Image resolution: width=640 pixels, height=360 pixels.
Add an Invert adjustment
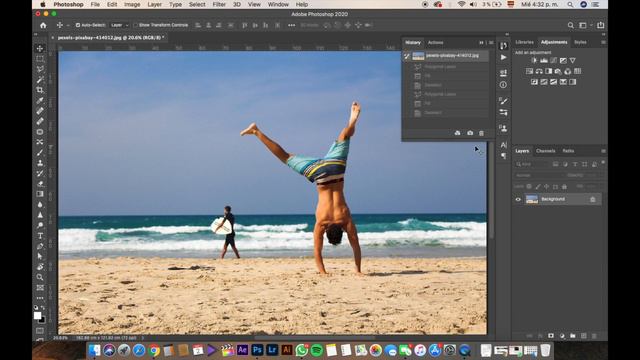(534, 82)
